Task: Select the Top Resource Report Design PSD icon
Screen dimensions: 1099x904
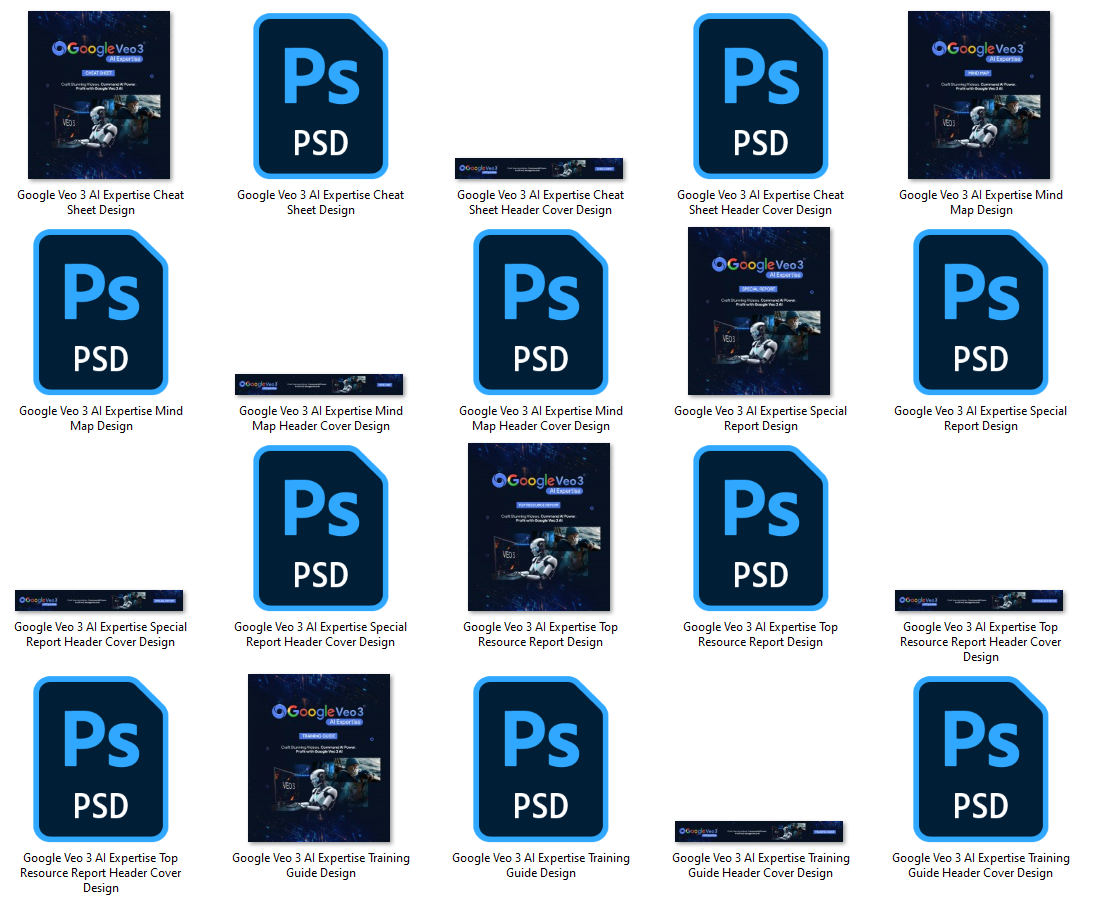Action: (760, 528)
